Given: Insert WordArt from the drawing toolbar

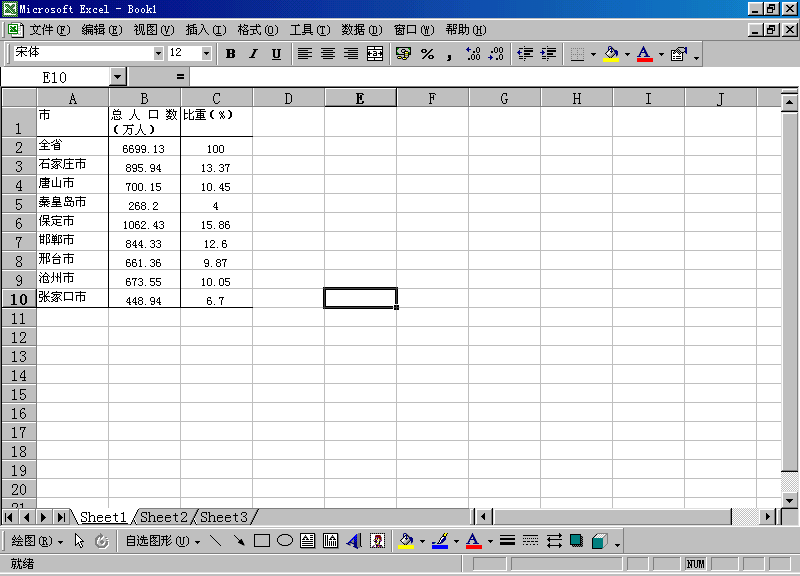Looking at the screenshot, I should click(353, 541).
